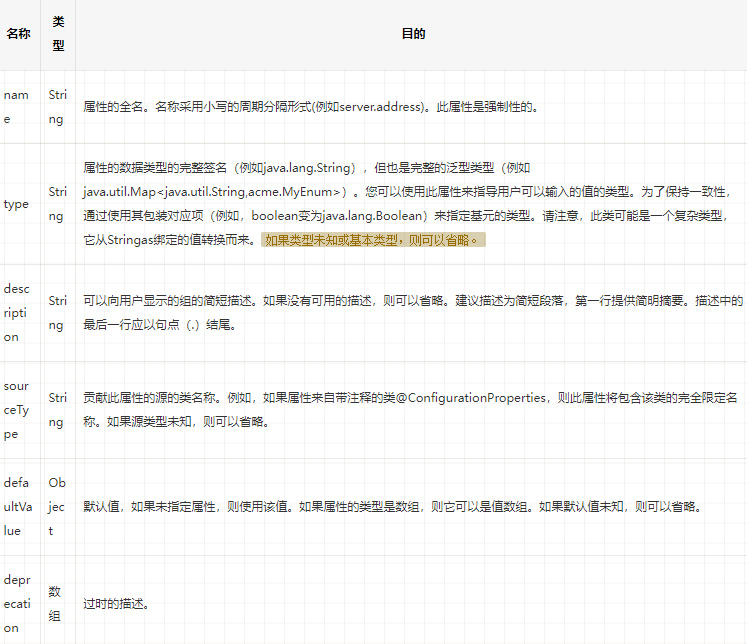Click the description text '属性的全名'
This screenshot has height=644, width=747.
point(113,107)
